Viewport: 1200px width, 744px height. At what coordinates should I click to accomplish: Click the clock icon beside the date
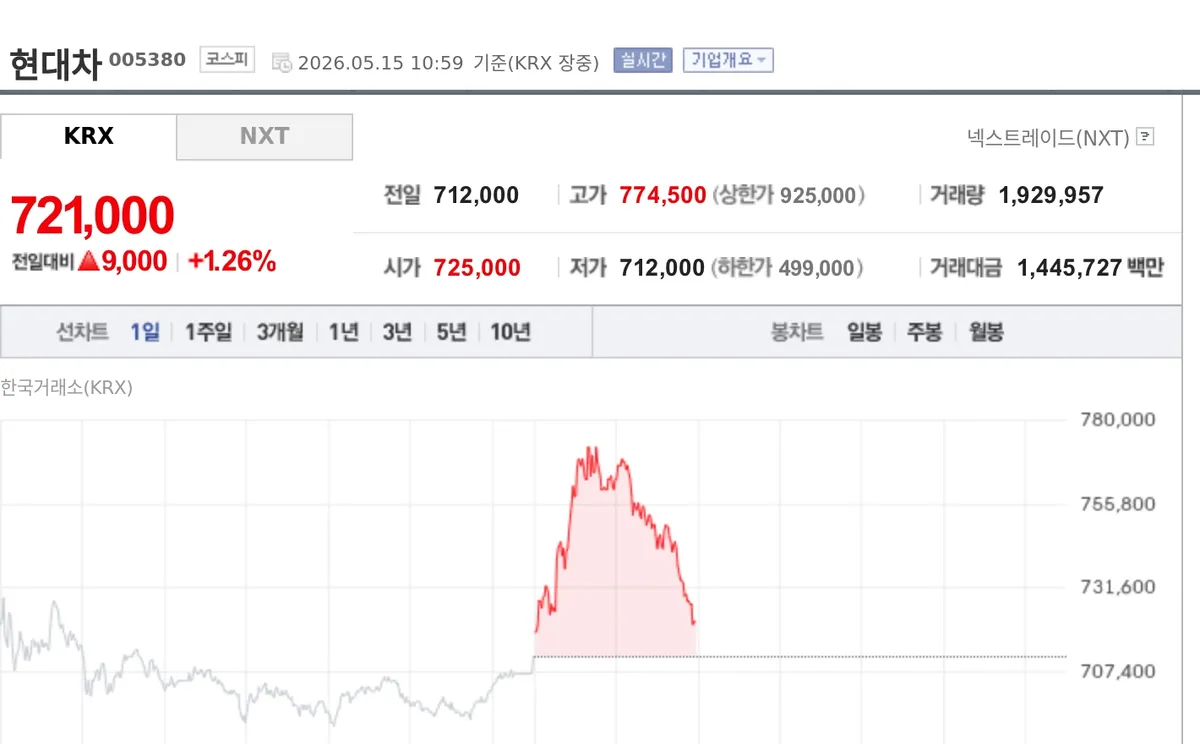coord(282,62)
